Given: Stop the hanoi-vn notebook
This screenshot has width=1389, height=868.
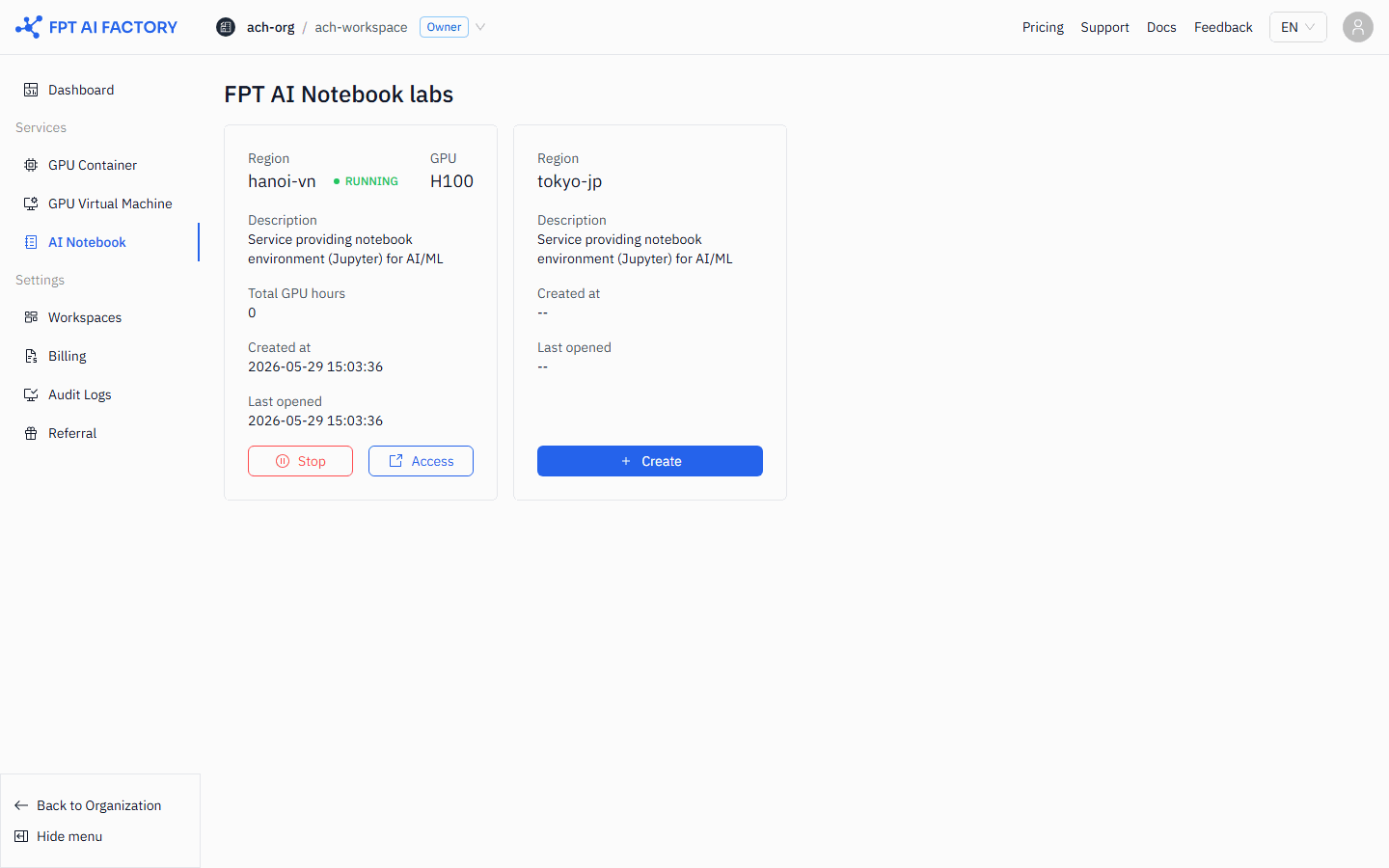Looking at the screenshot, I should [300, 461].
